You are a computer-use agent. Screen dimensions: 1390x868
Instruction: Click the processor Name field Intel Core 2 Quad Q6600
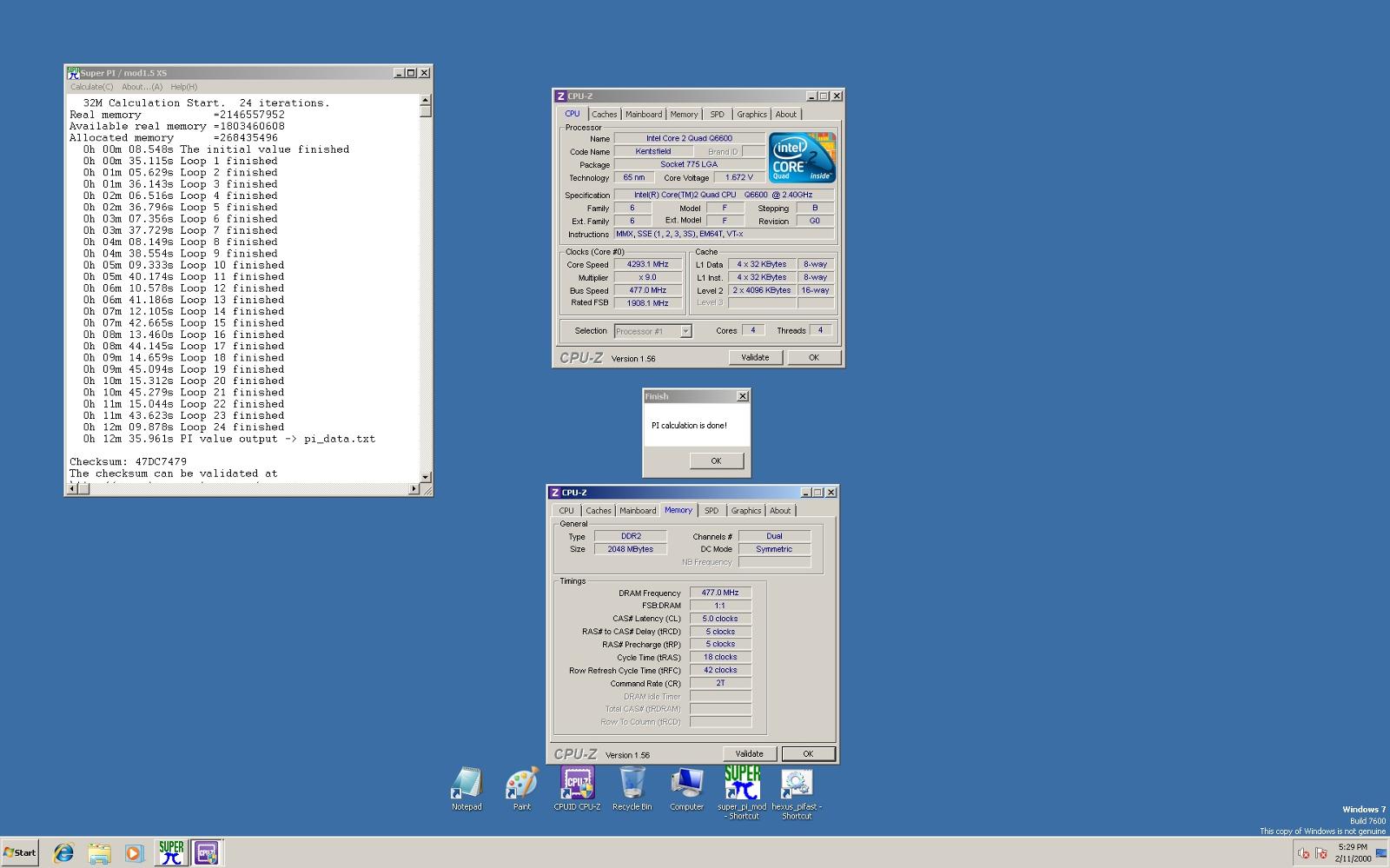pyautogui.click(x=690, y=138)
